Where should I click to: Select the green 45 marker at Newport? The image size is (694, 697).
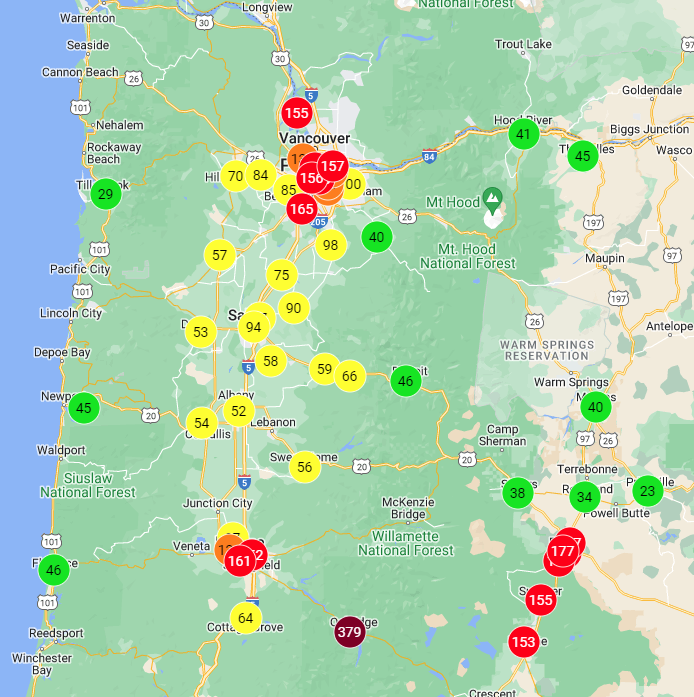pos(84,408)
